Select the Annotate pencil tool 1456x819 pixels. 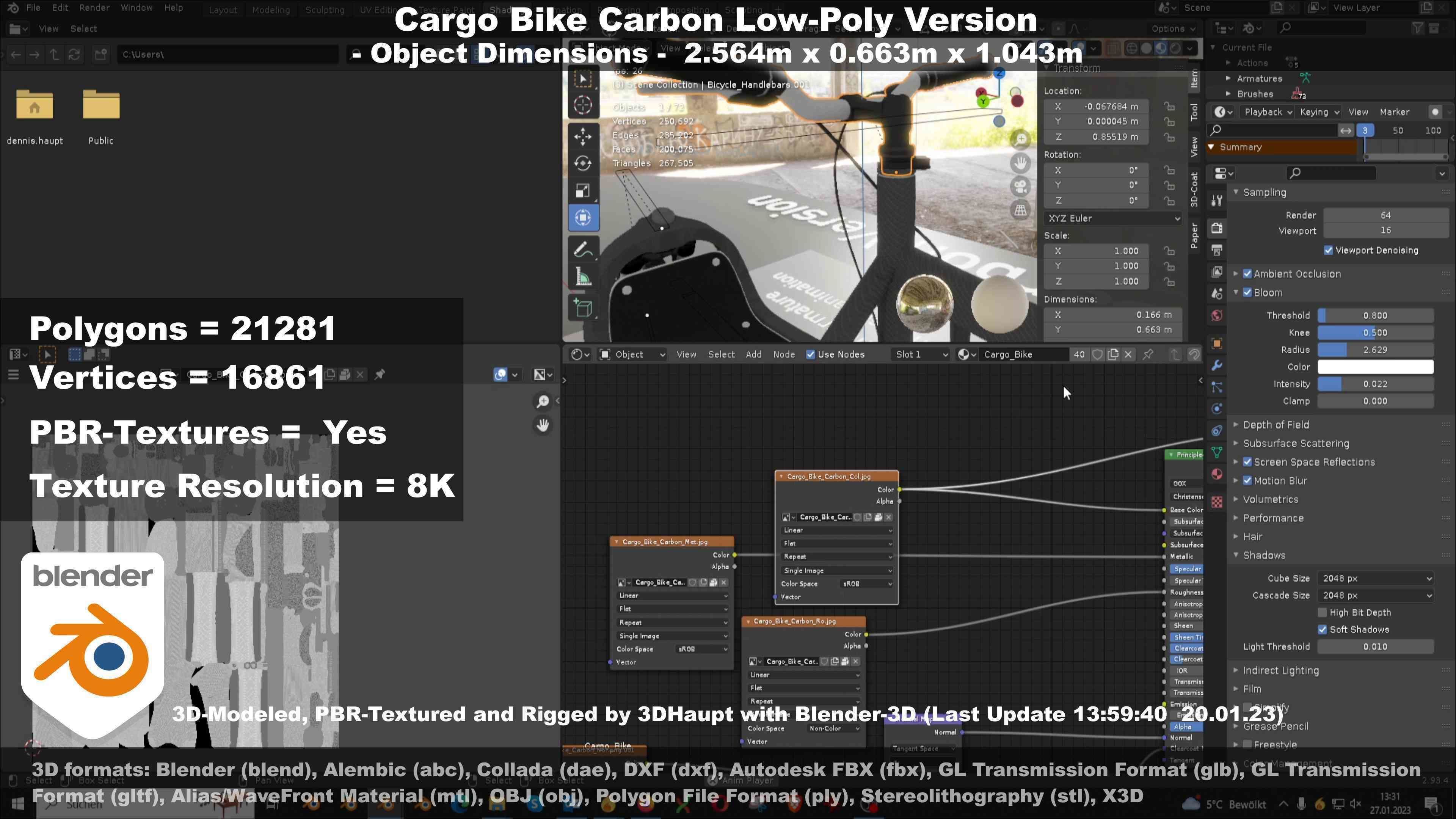tap(583, 249)
